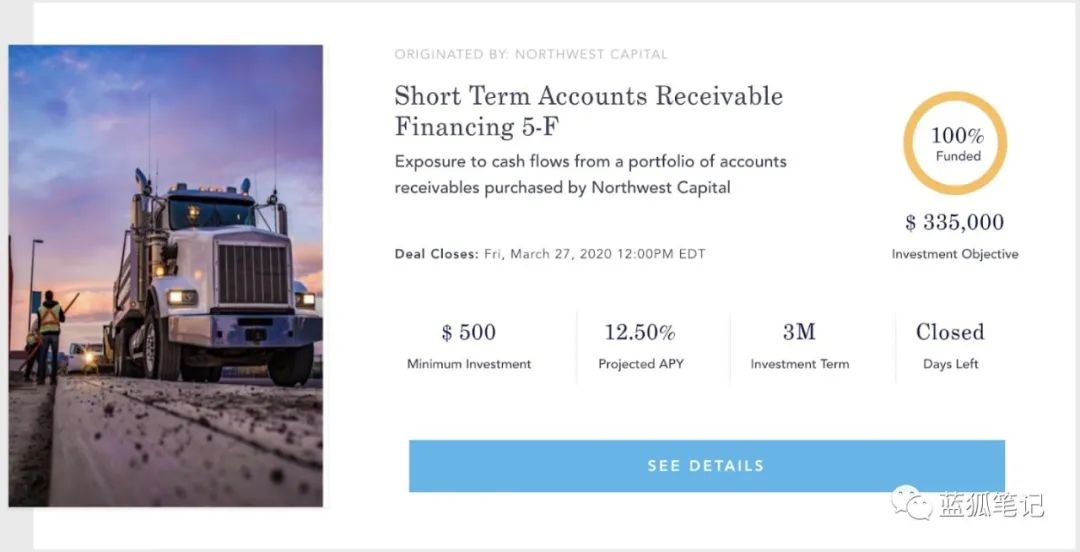The width and height of the screenshot is (1080, 552).
Task: Click the Chinese watermark text beside WeChat logo
Action: (990, 505)
